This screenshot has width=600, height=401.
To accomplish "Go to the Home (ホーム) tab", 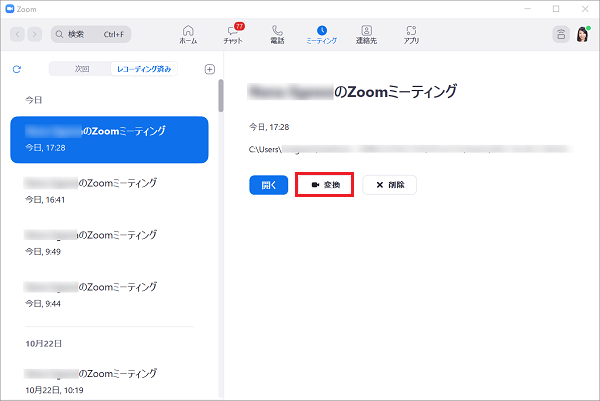I will pos(188,34).
